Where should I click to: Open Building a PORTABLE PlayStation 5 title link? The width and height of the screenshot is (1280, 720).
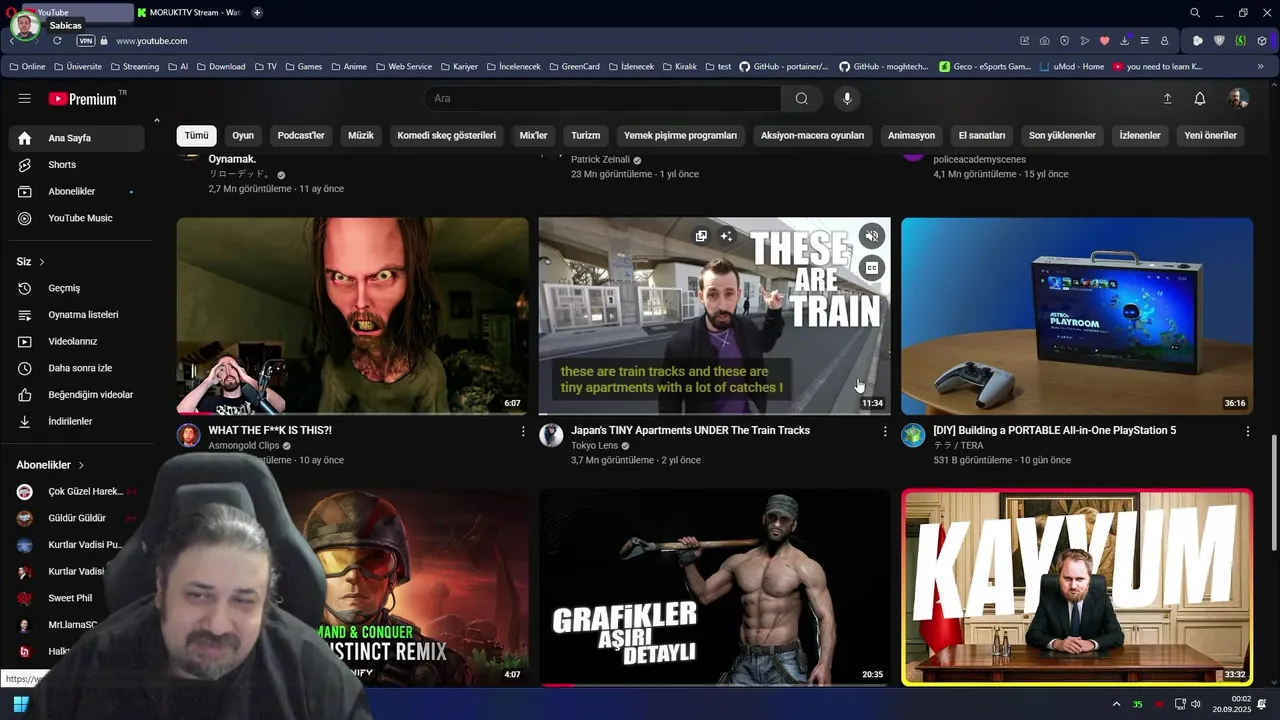point(1054,430)
